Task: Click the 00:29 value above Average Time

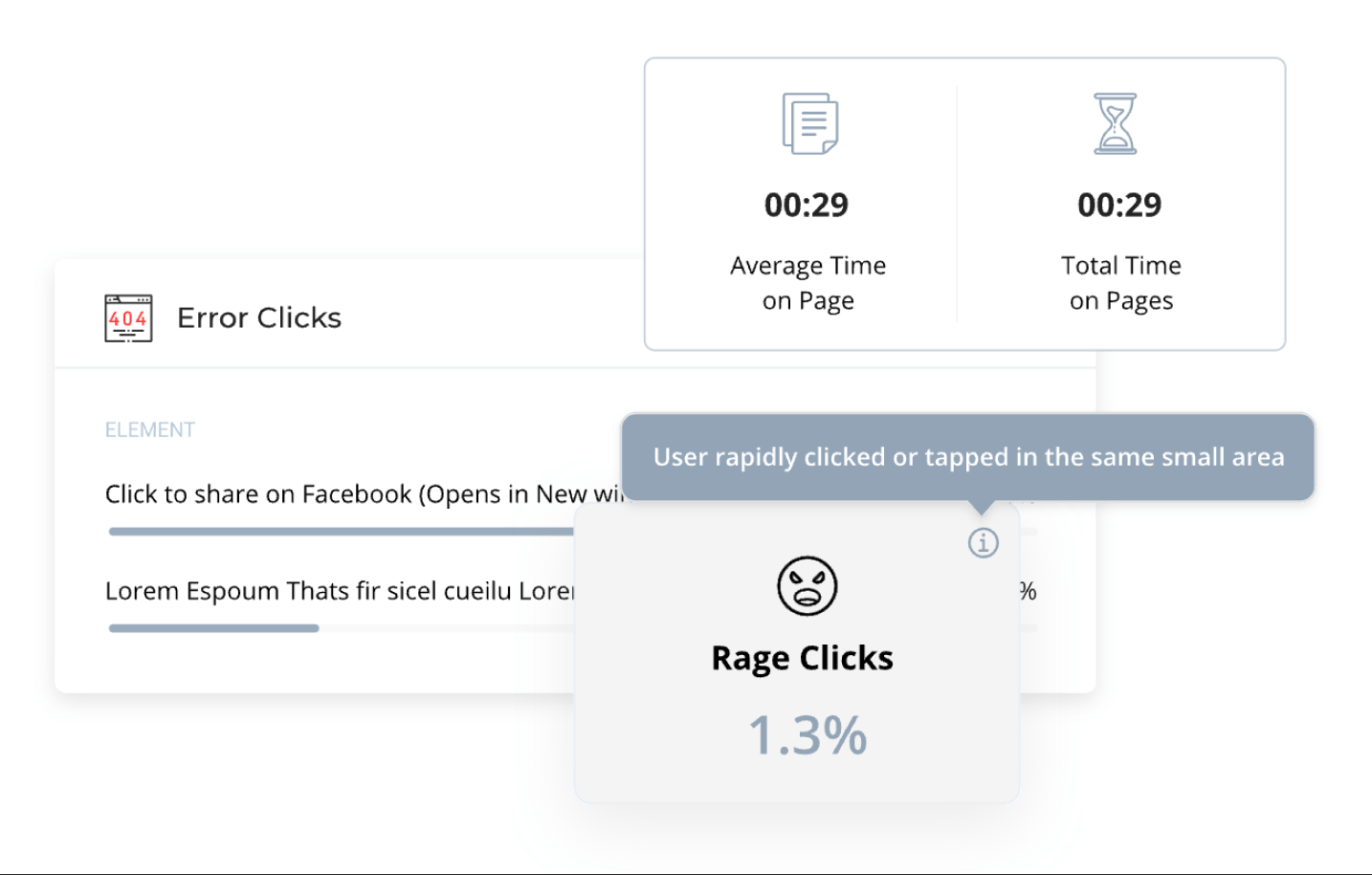Action: pyautogui.click(x=807, y=205)
